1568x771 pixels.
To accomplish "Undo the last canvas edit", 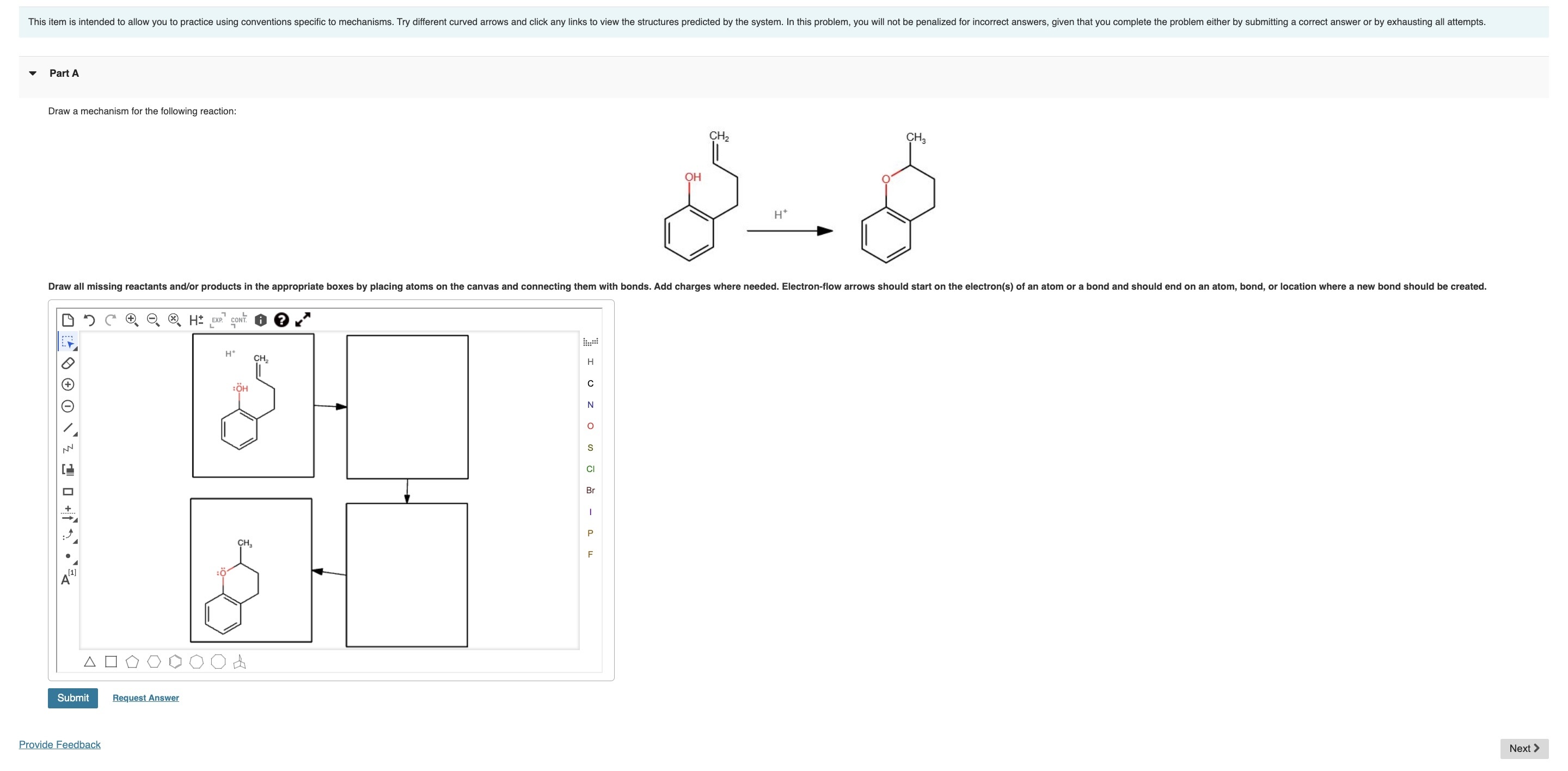I will [89, 320].
